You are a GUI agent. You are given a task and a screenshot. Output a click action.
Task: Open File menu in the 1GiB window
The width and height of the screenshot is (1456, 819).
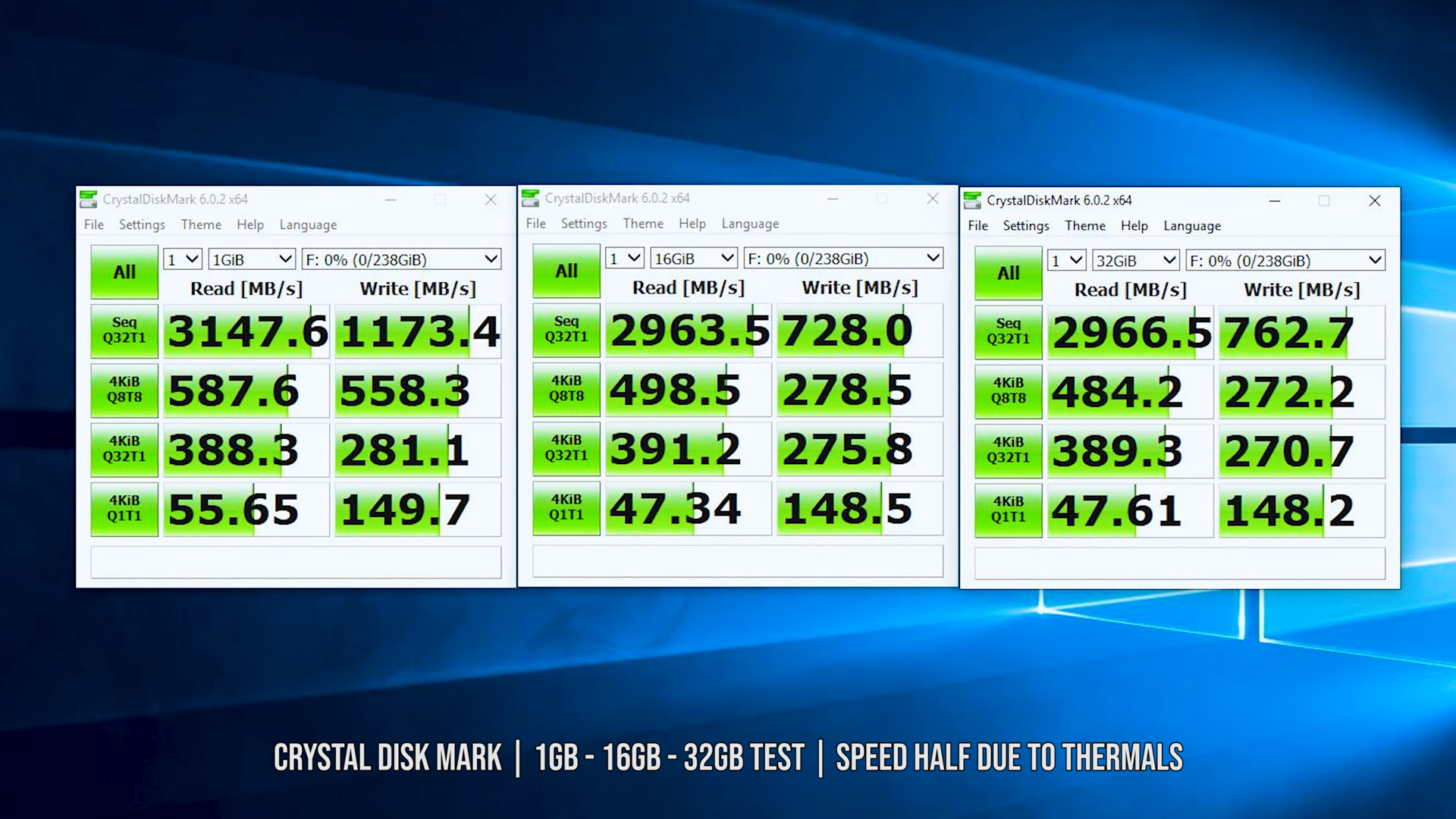94,224
